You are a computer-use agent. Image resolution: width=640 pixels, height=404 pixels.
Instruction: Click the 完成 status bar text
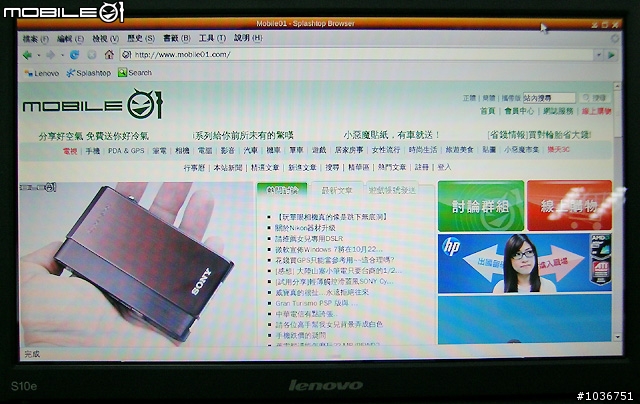(x=32, y=354)
